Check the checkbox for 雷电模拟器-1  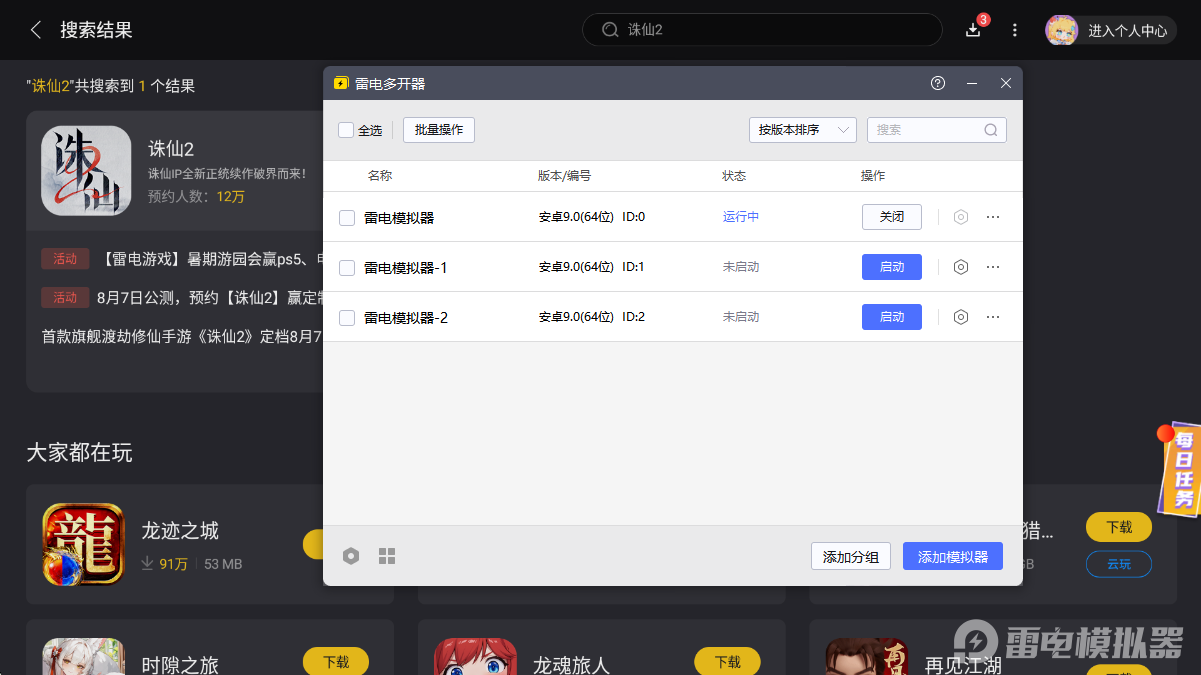click(x=345, y=267)
